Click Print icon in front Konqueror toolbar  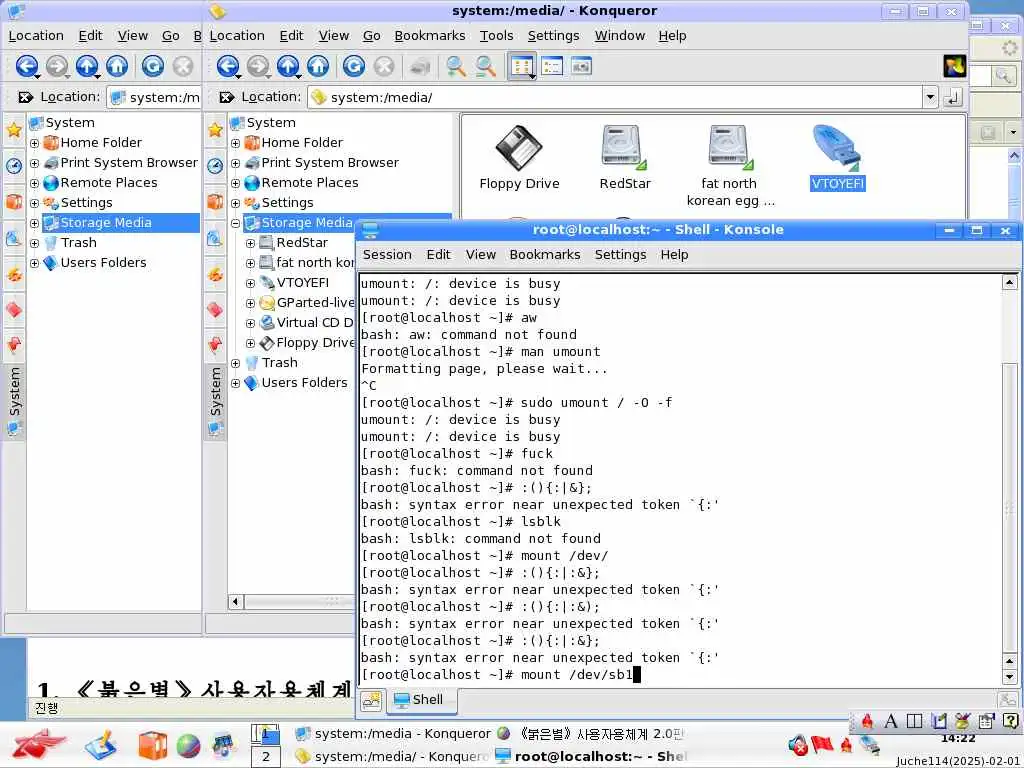[419, 66]
